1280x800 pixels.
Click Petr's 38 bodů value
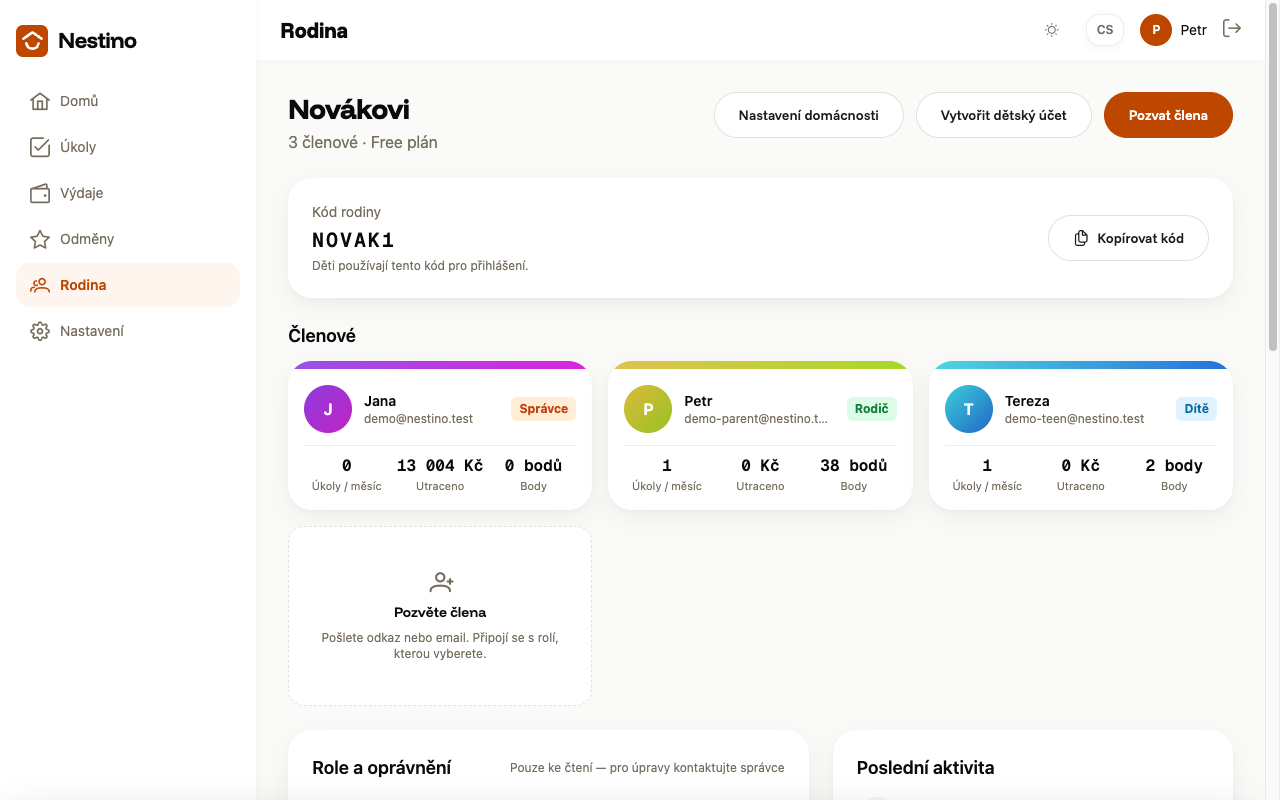point(854,465)
